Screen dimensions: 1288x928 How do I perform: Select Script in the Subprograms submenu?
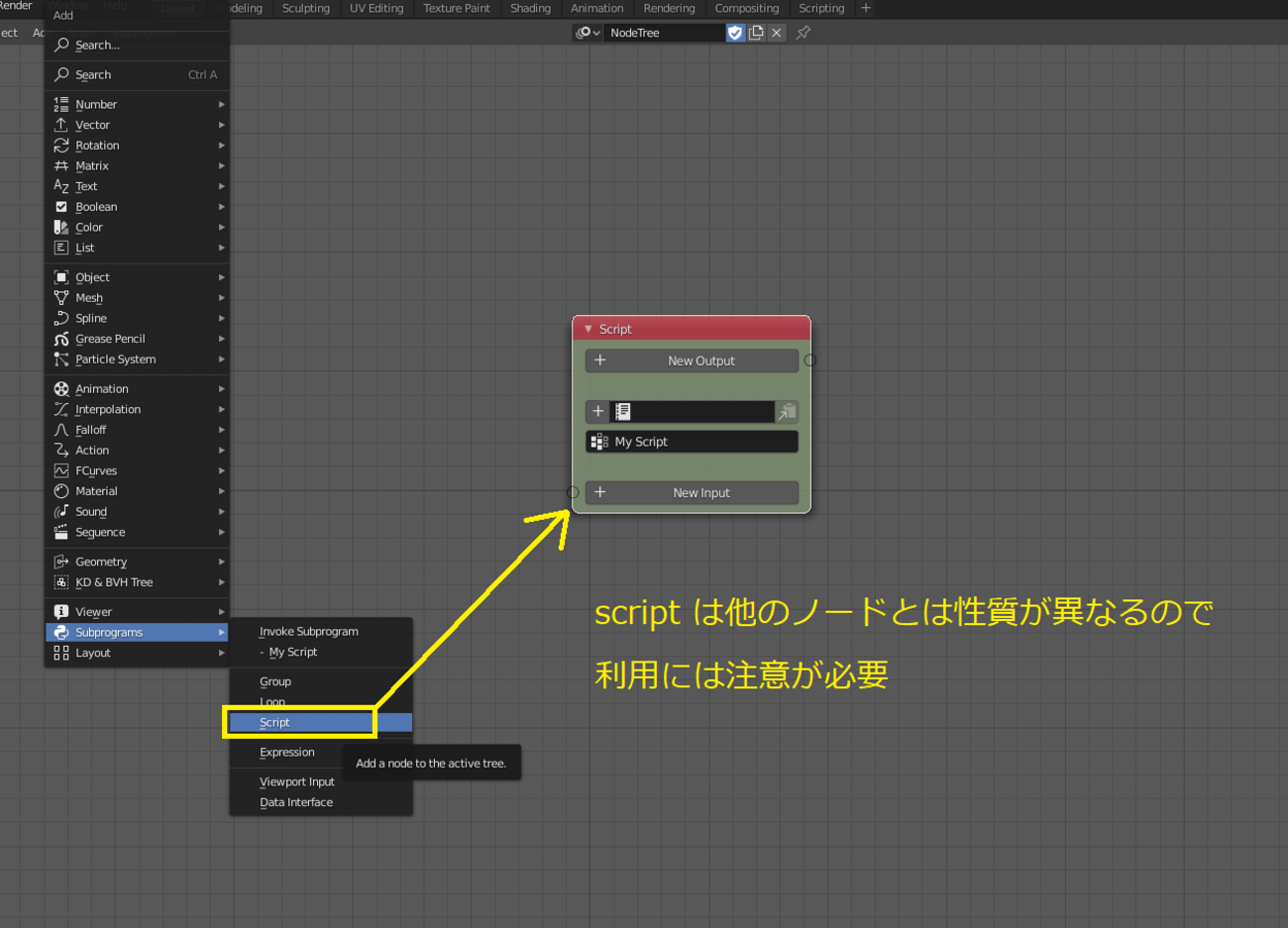(x=275, y=723)
